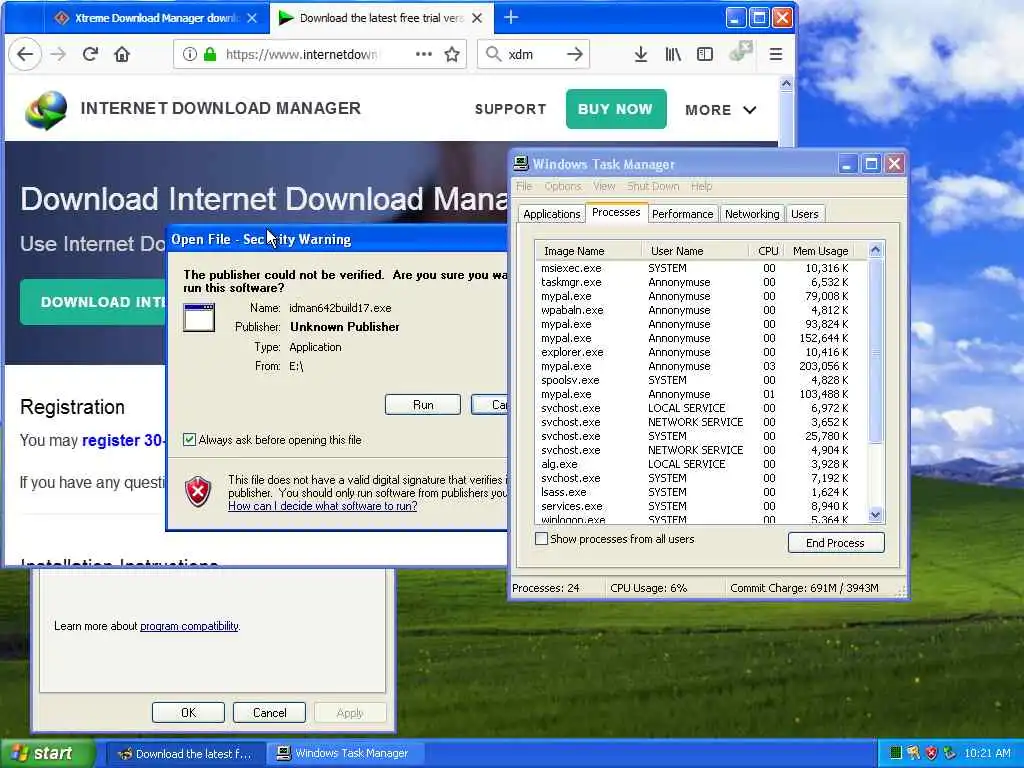Open the library icon
The height and width of the screenshot is (768, 1024).
click(673, 54)
